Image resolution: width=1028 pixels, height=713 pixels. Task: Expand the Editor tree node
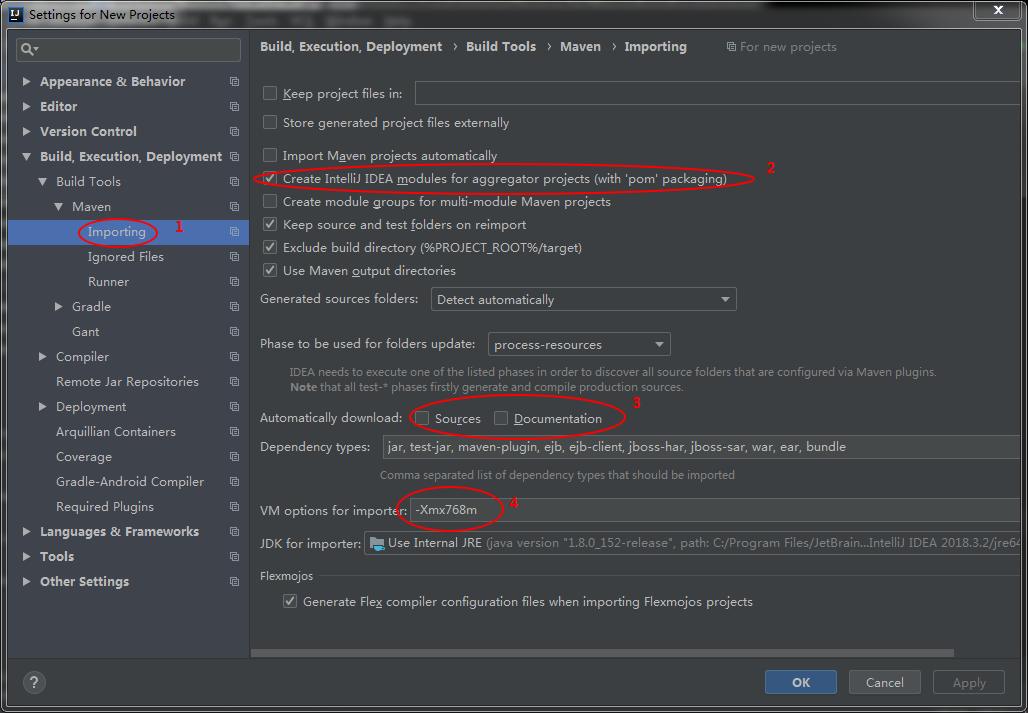(x=27, y=106)
